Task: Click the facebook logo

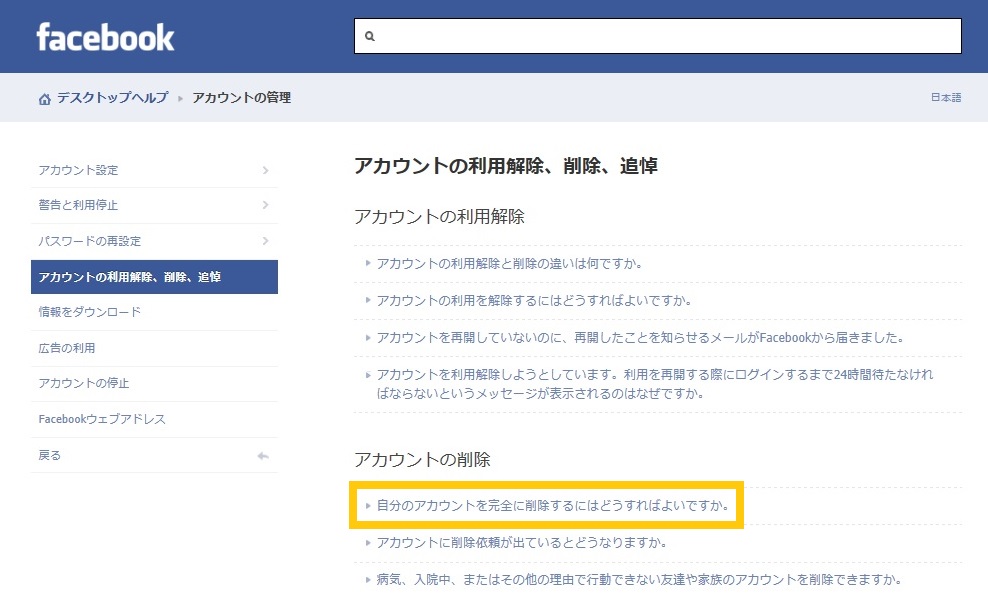Action: pos(105,37)
